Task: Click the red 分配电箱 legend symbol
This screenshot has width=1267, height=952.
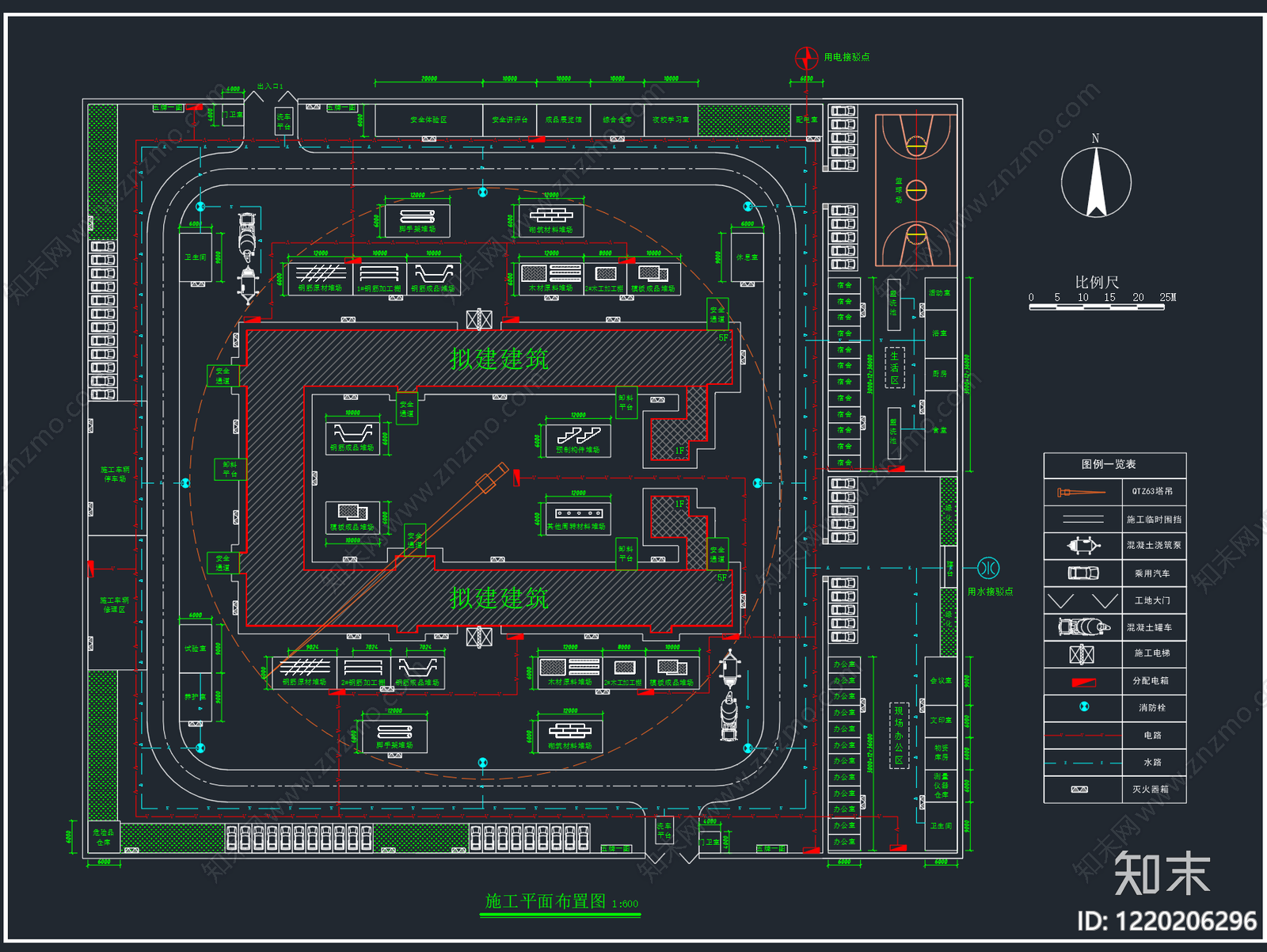Action: 1083,681
